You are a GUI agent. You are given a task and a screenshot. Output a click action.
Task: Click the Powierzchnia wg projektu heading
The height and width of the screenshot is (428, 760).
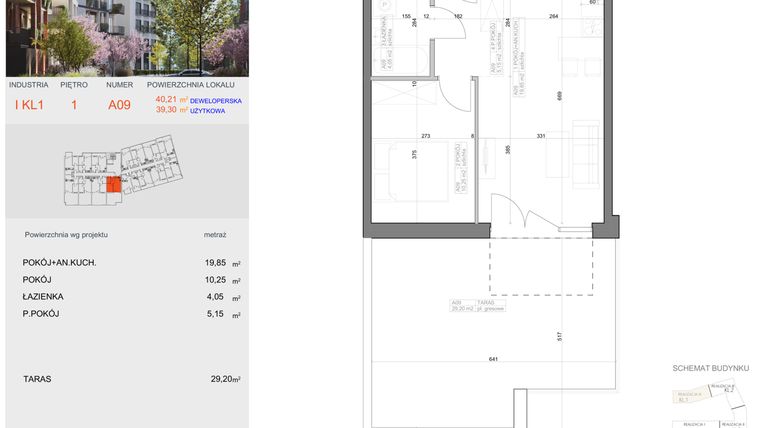click(65, 234)
